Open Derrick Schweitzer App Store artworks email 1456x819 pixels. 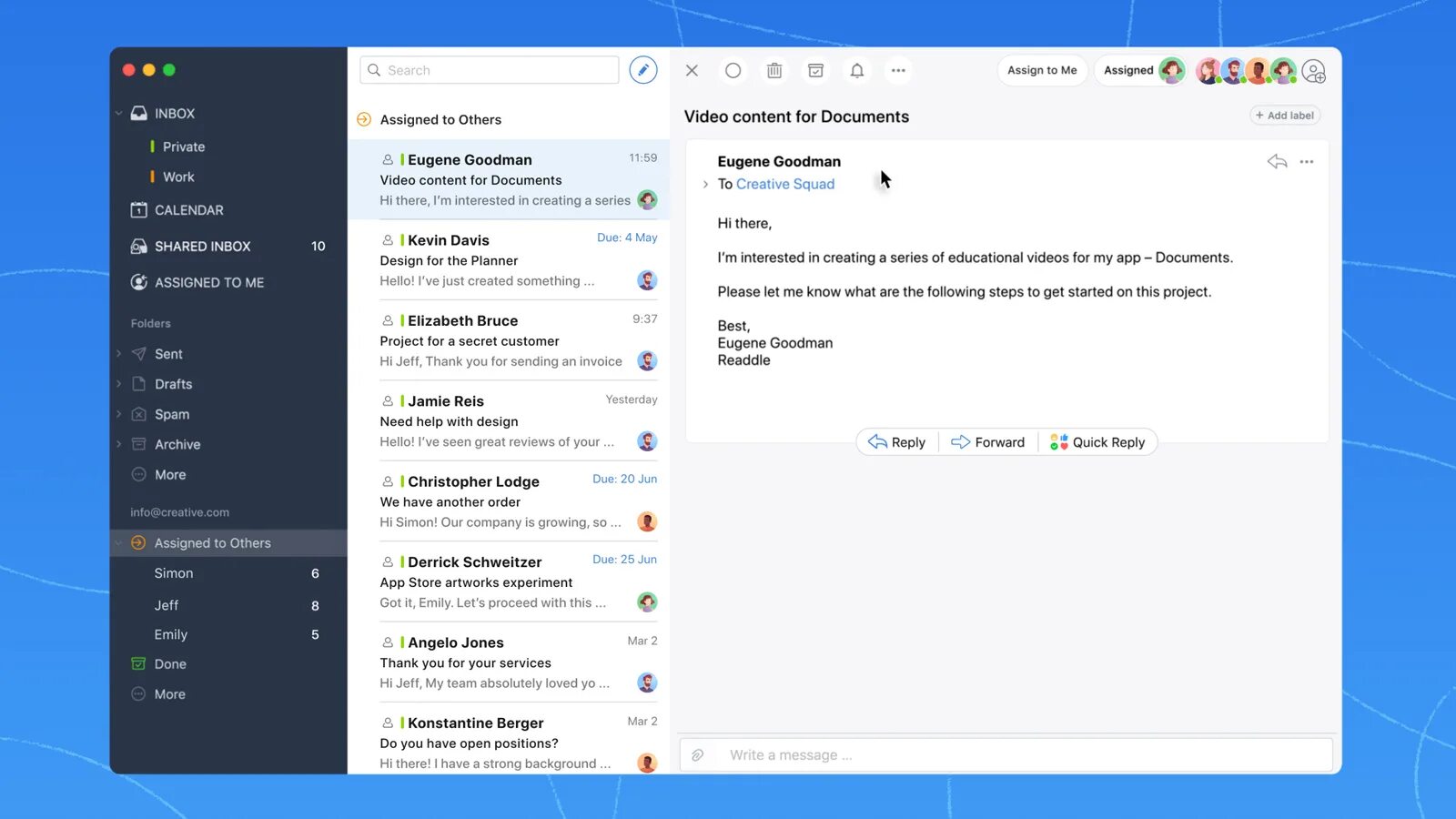point(509,582)
